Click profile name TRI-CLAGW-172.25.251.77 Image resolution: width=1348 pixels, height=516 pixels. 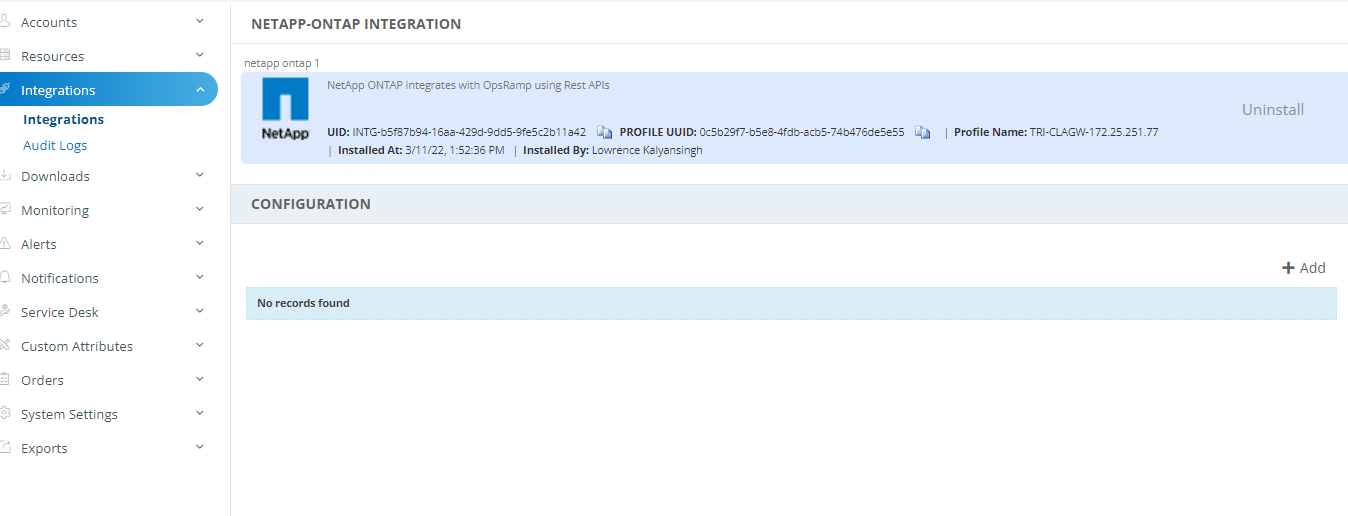click(x=1094, y=132)
